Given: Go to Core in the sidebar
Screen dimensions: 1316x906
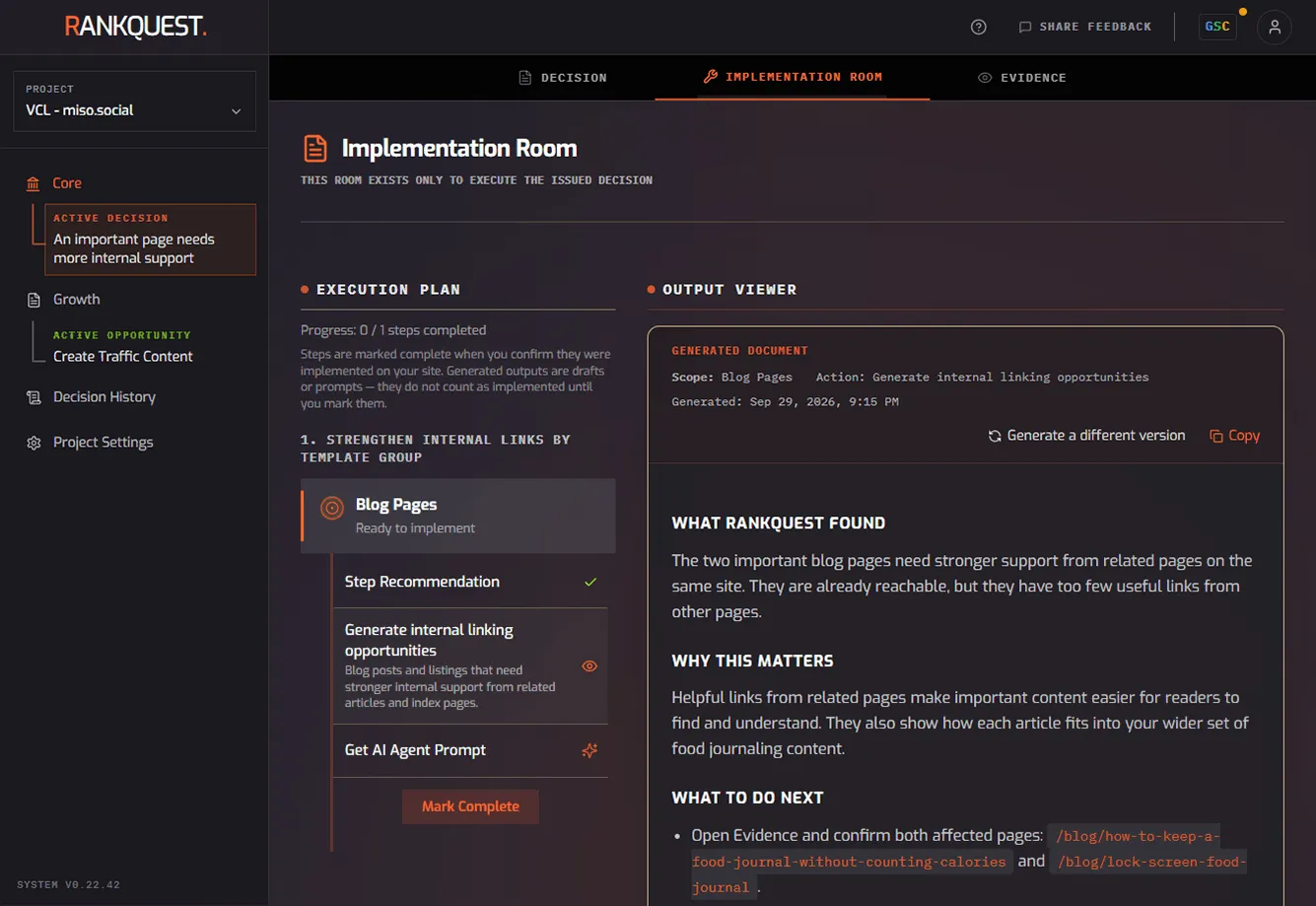Looking at the screenshot, I should point(67,183).
